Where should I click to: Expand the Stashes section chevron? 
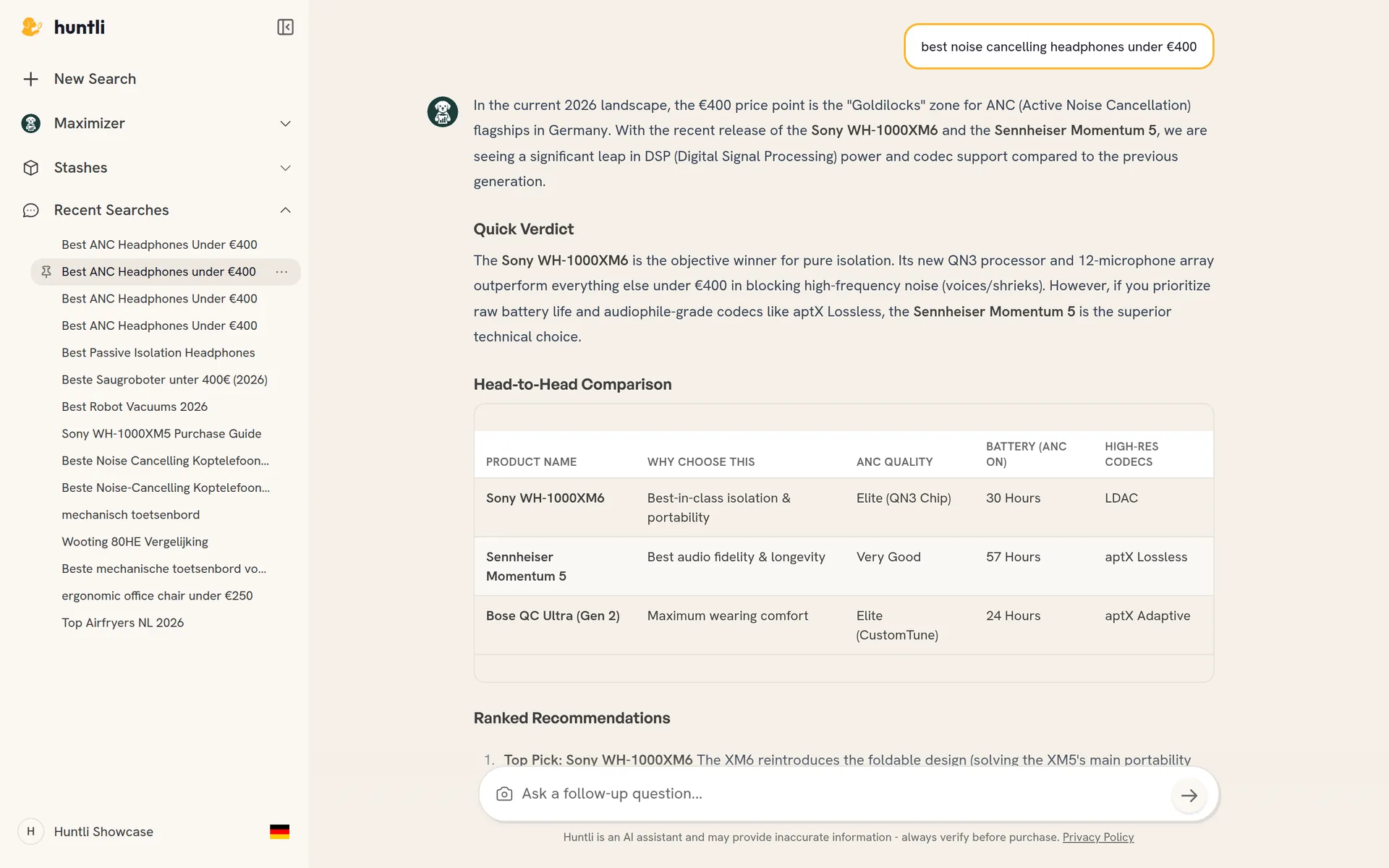286,168
